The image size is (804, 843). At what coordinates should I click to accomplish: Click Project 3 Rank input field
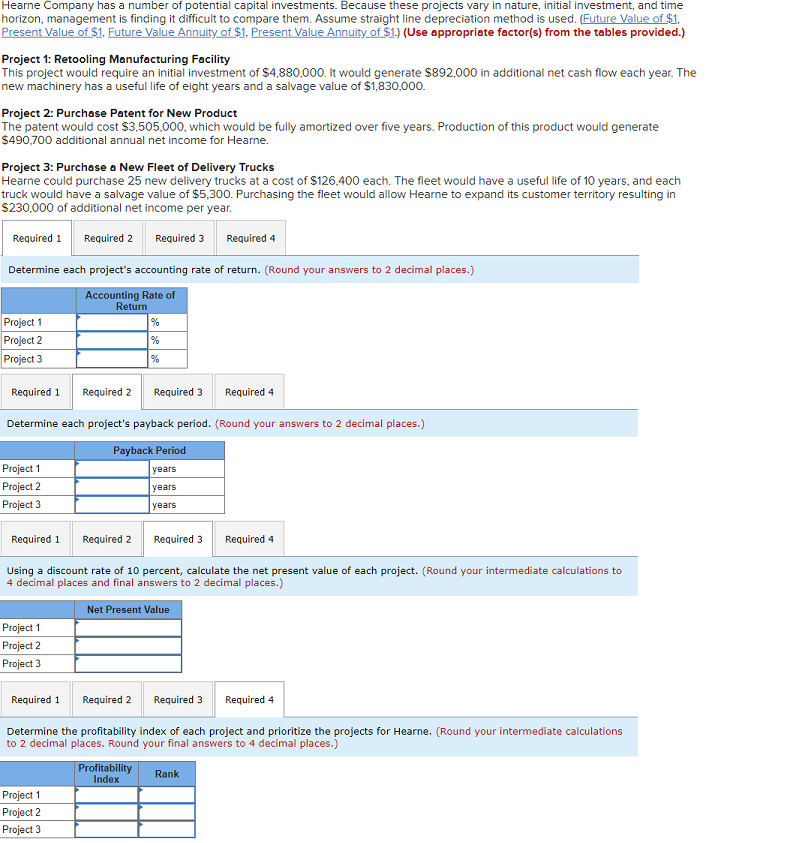click(167, 829)
